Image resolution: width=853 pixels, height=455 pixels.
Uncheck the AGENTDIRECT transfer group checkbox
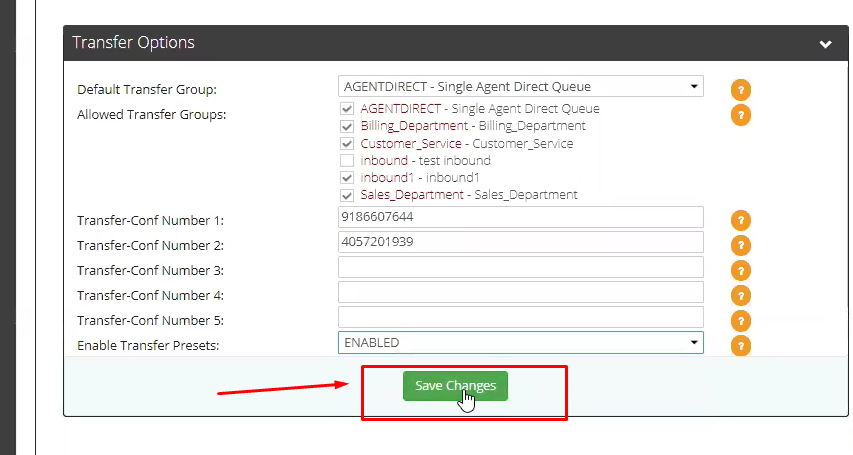(347, 109)
